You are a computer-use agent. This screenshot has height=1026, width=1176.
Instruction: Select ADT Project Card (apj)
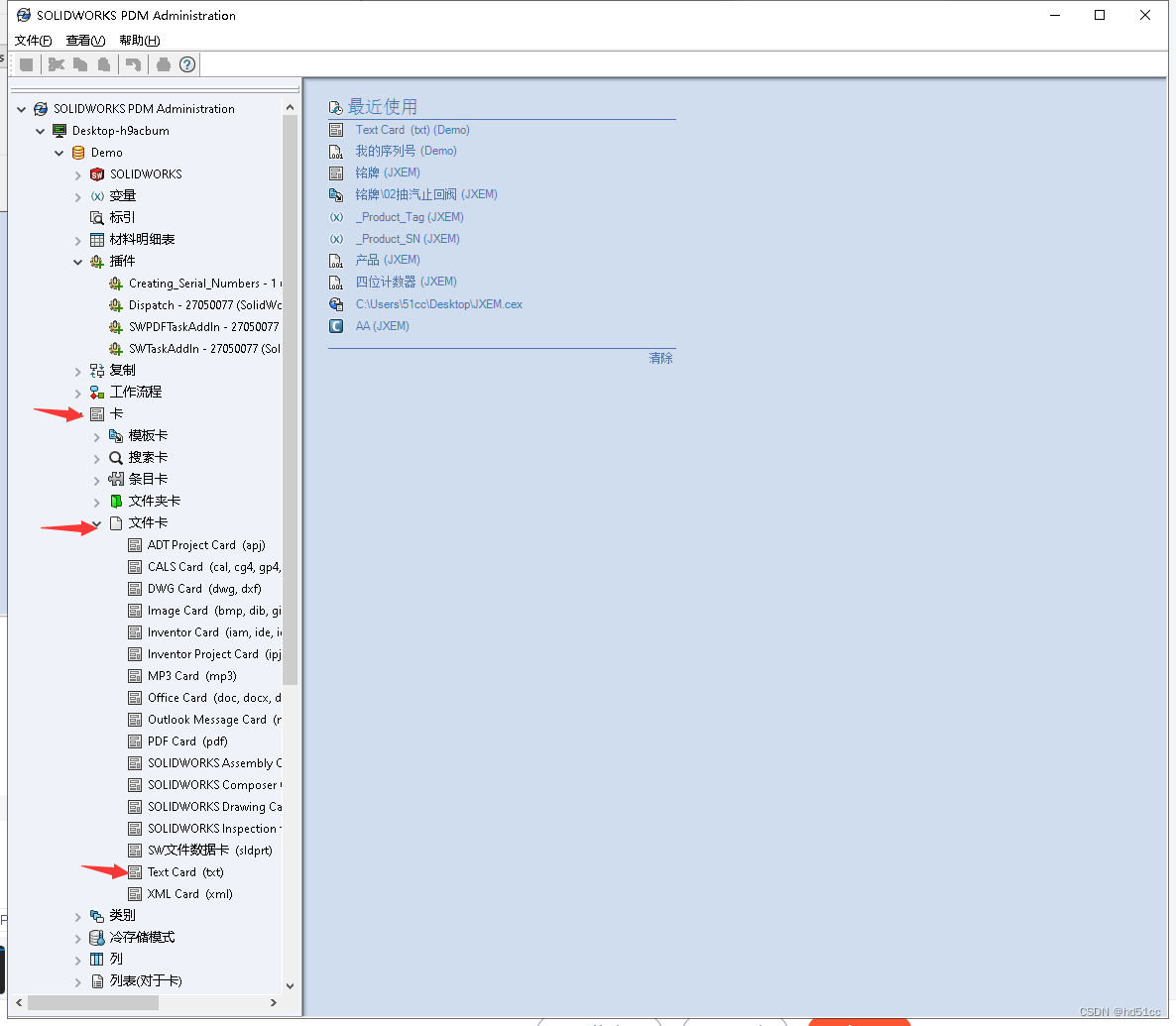[206, 545]
